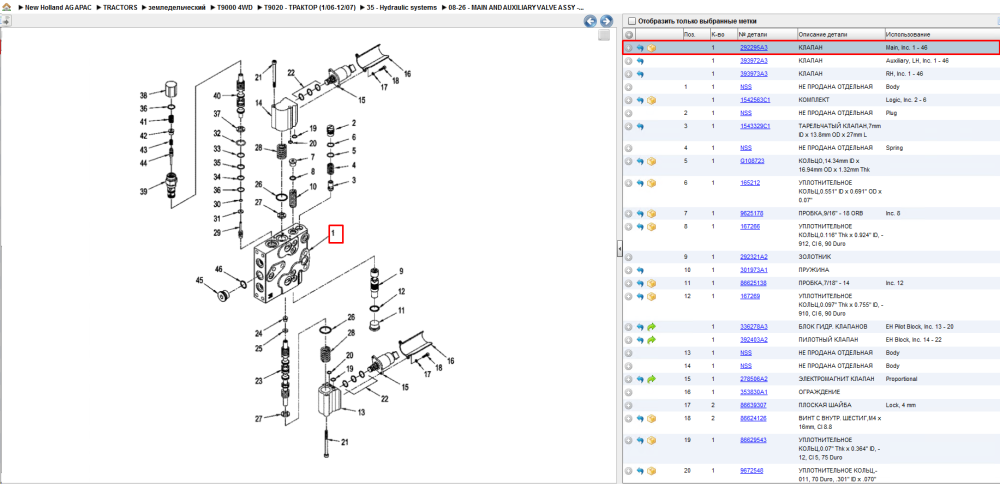Add part 393973A3 using its circle icon

(x=628, y=74)
